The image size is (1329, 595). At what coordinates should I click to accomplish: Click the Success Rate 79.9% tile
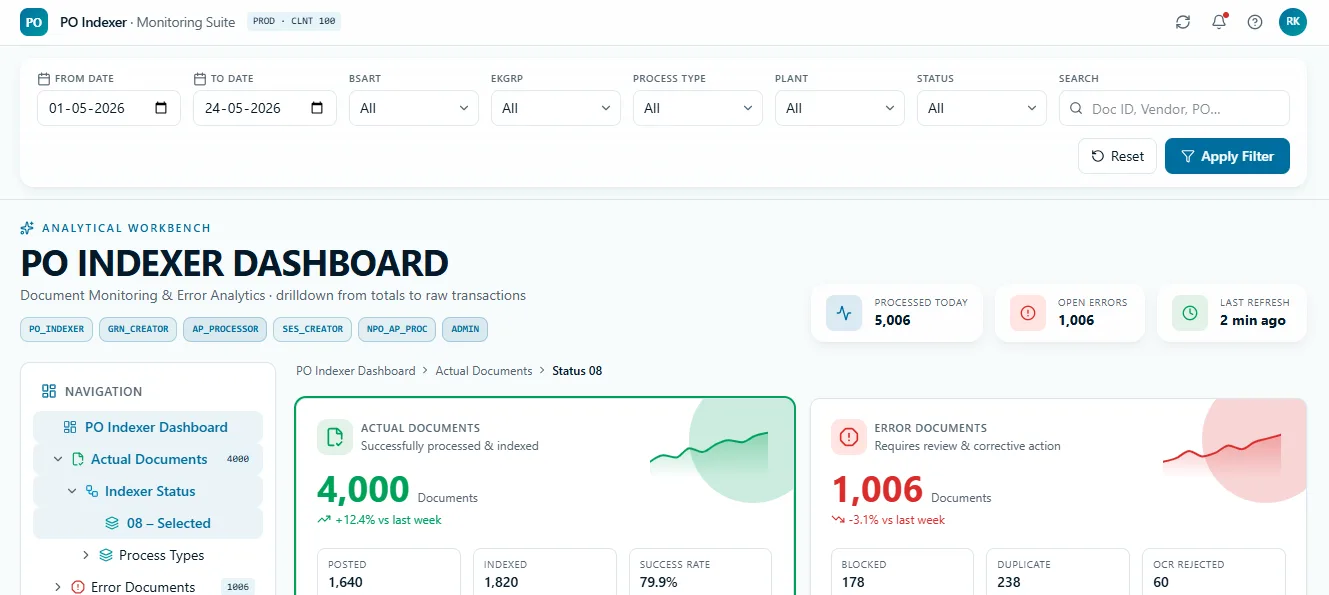click(x=700, y=572)
